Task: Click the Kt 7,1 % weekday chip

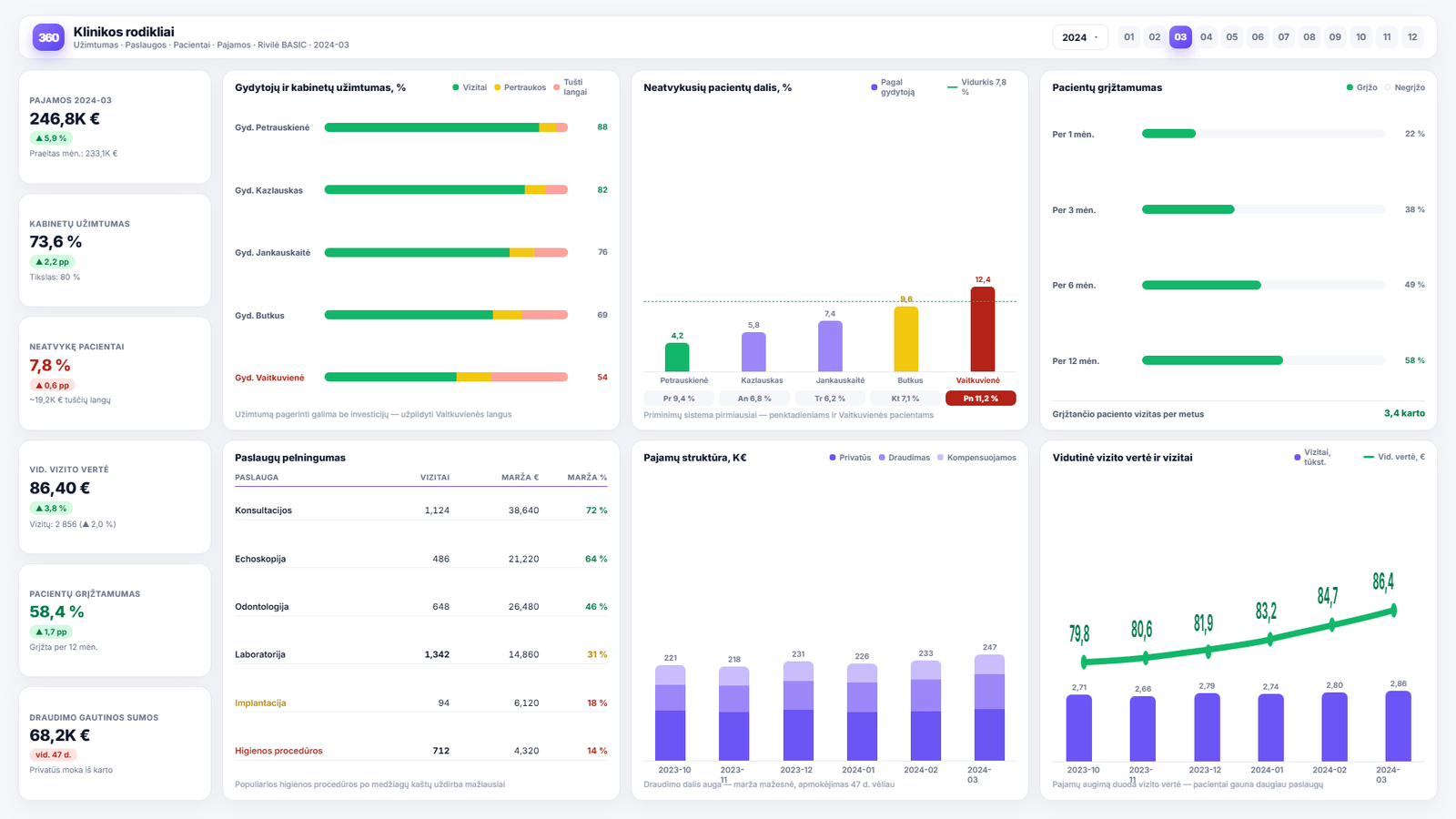Action: [x=905, y=399]
